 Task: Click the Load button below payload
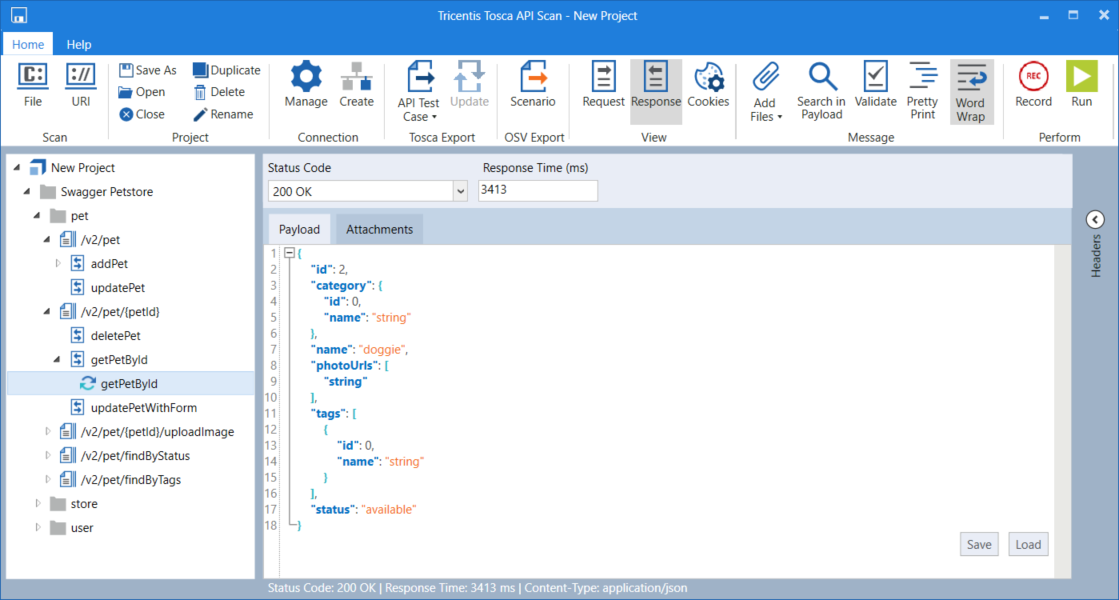(1028, 544)
